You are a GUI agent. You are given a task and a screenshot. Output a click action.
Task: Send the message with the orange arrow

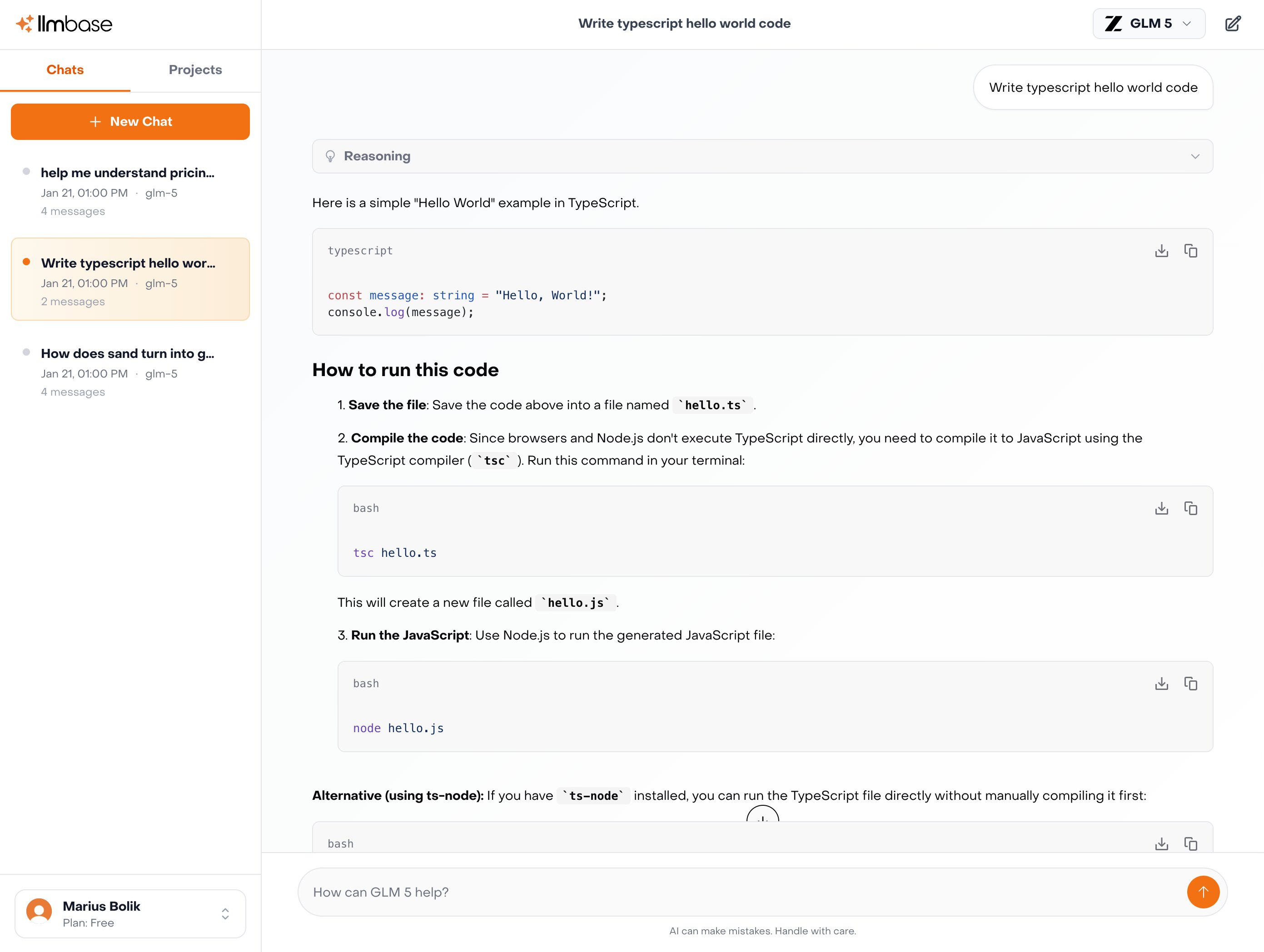point(1203,892)
